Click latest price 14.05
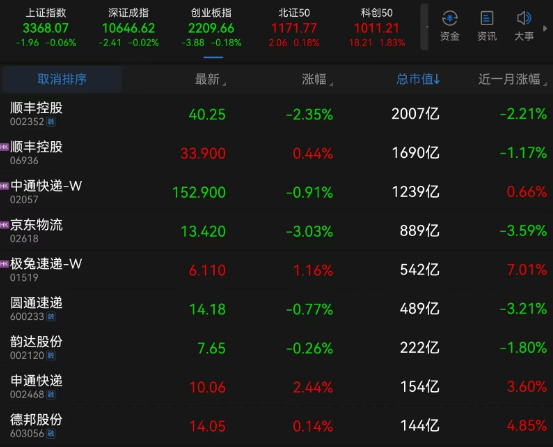Viewport: 553px width, 447px height. point(207,427)
